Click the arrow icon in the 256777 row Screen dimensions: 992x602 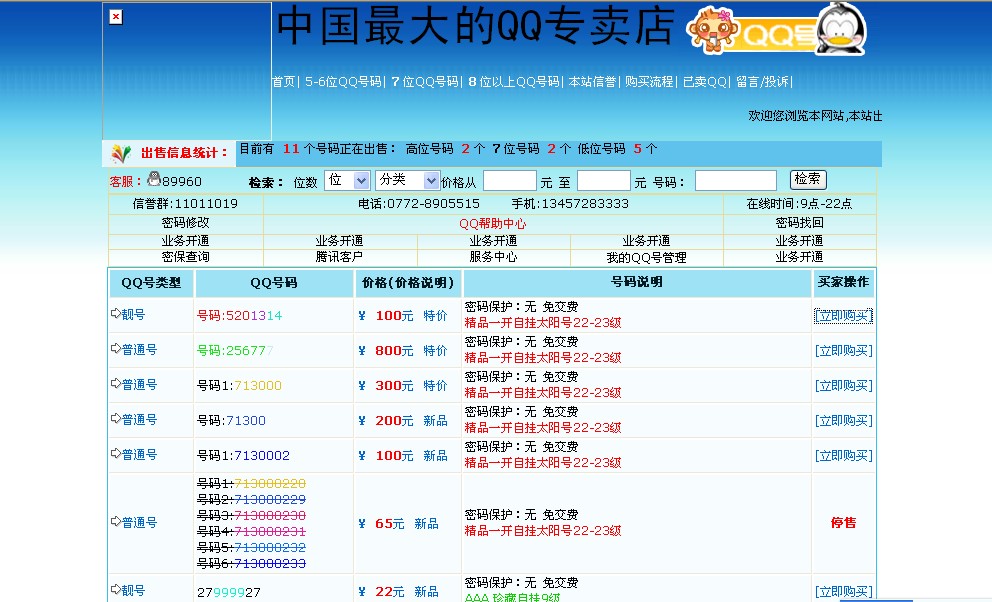[x=116, y=348]
